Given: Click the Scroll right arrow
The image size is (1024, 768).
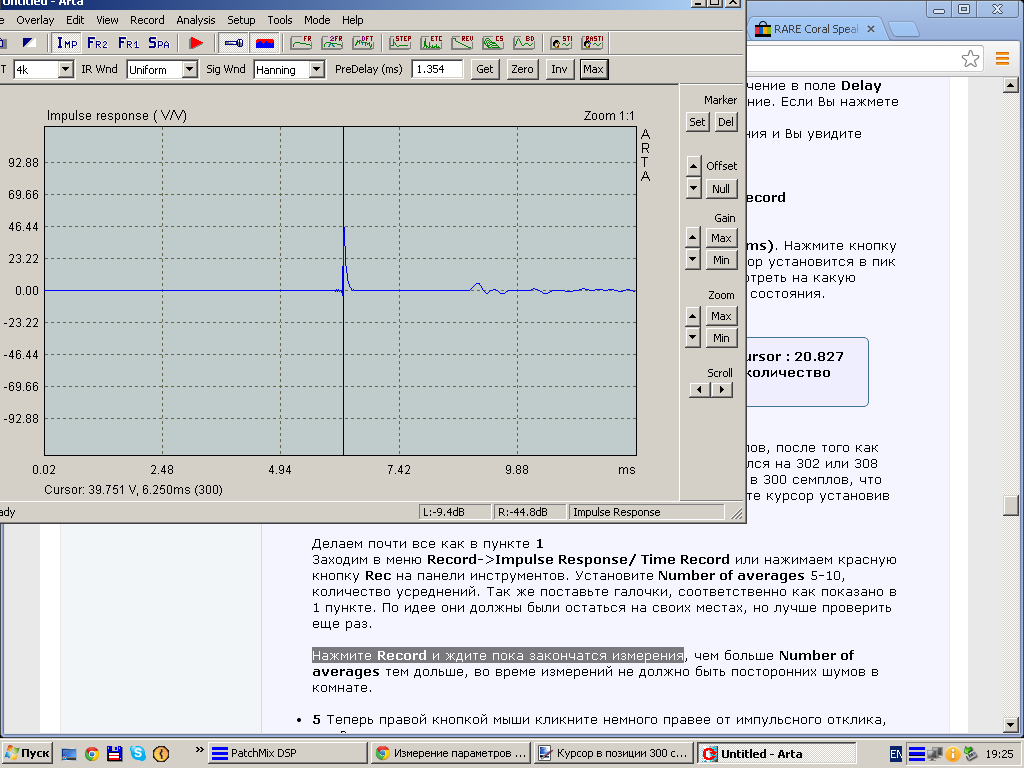Looking at the screenshot, I should (x=721, y=390).
